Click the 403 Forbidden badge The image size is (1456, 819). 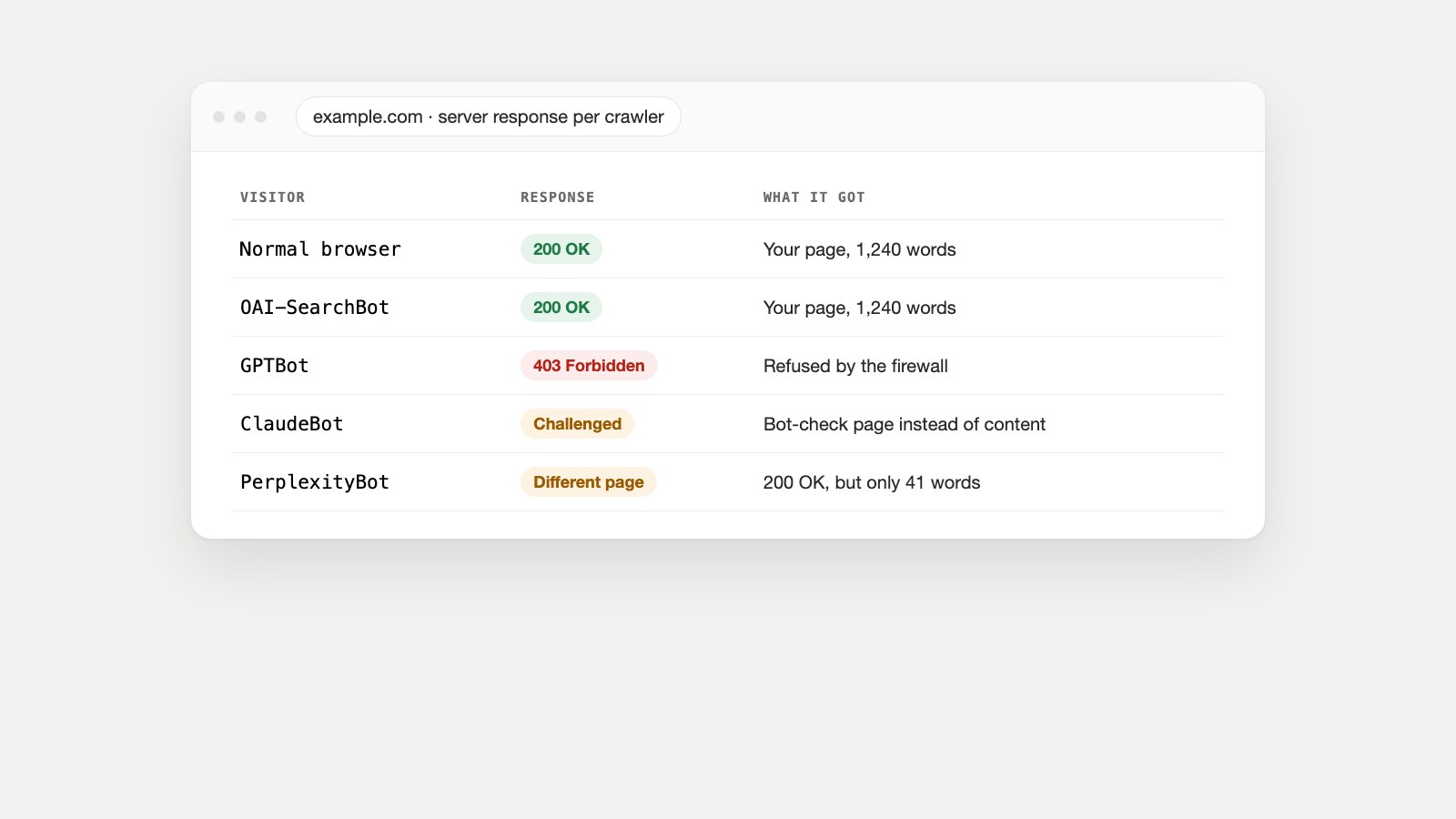click(x=589, y=366)
